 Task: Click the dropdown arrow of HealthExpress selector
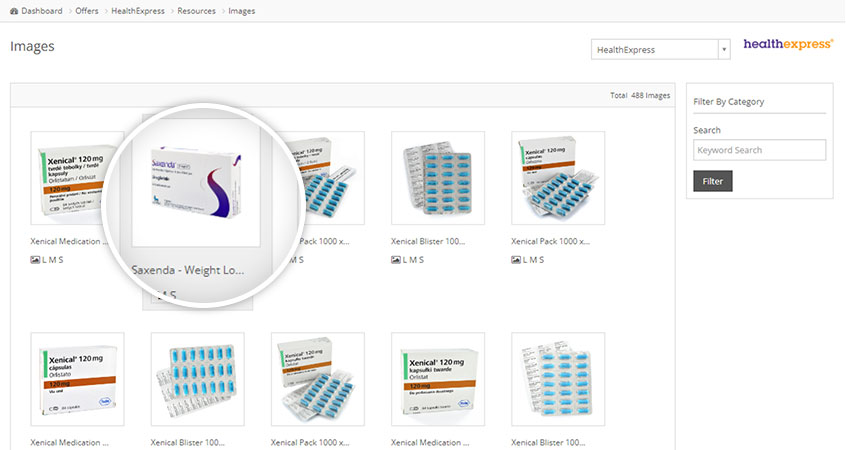724,50
